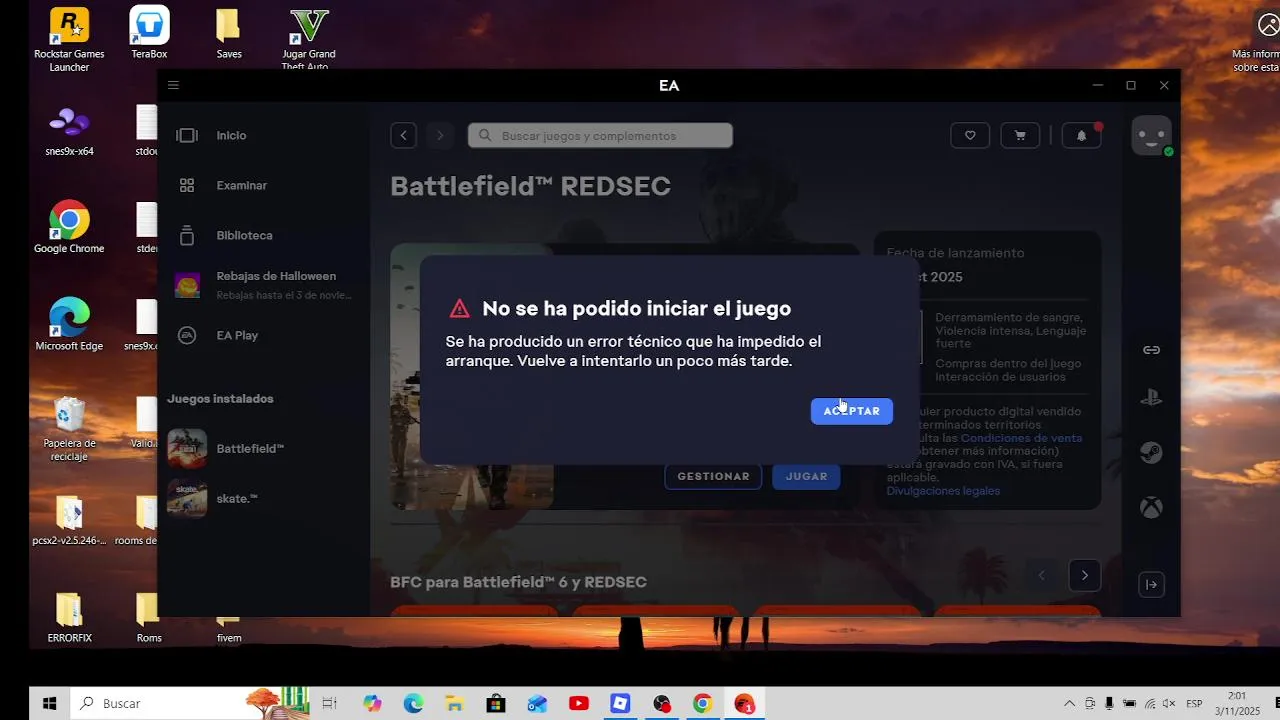Viewport: 1280px width, 720px height.
Task: Show next BFC carousel items
Action: tap(1084, 575)
